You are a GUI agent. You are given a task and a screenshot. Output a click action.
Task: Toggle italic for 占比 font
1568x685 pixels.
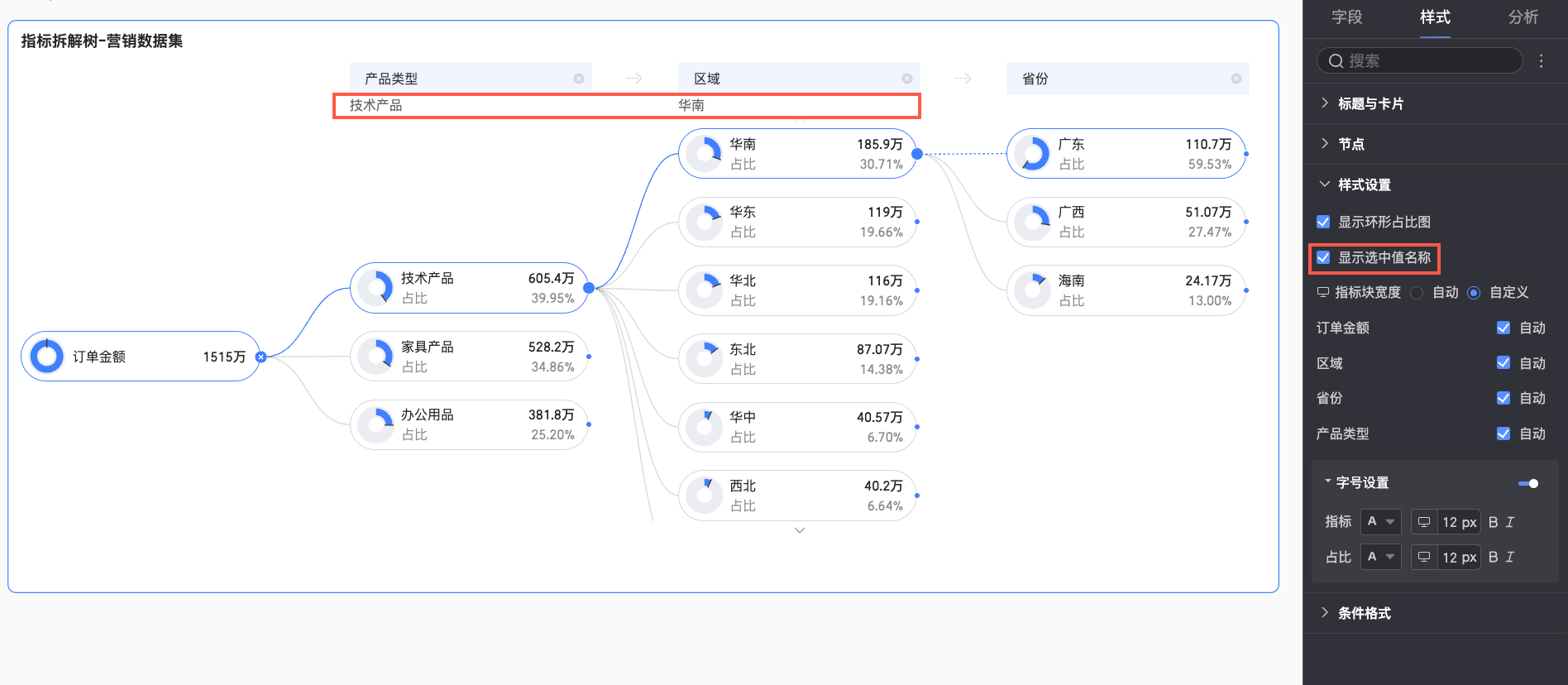(x=1510, y=558)
